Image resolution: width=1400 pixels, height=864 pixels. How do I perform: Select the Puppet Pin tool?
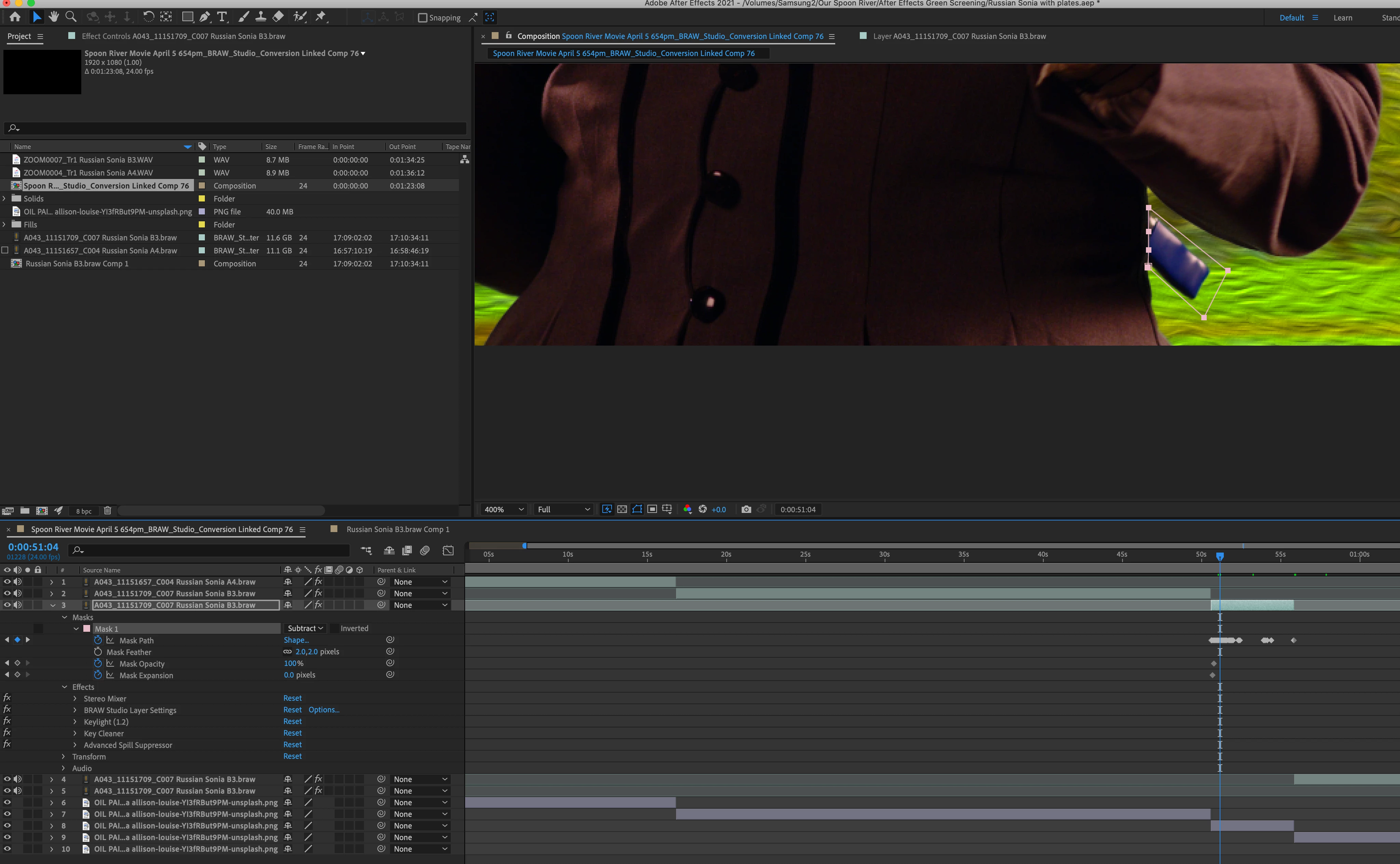tap(321, 17)
